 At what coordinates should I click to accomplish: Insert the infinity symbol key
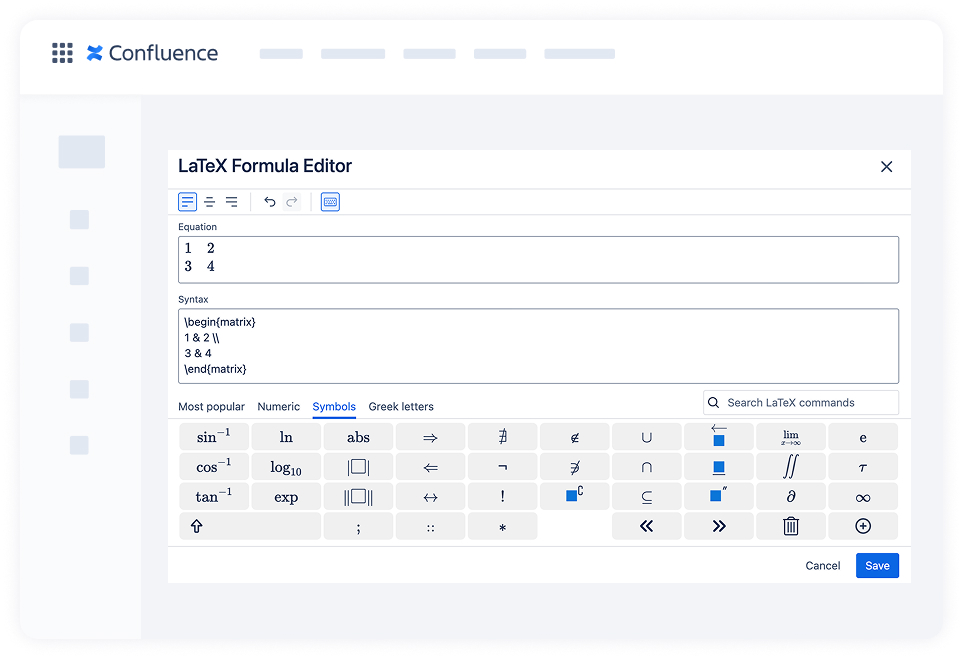(x=863, y=497)
